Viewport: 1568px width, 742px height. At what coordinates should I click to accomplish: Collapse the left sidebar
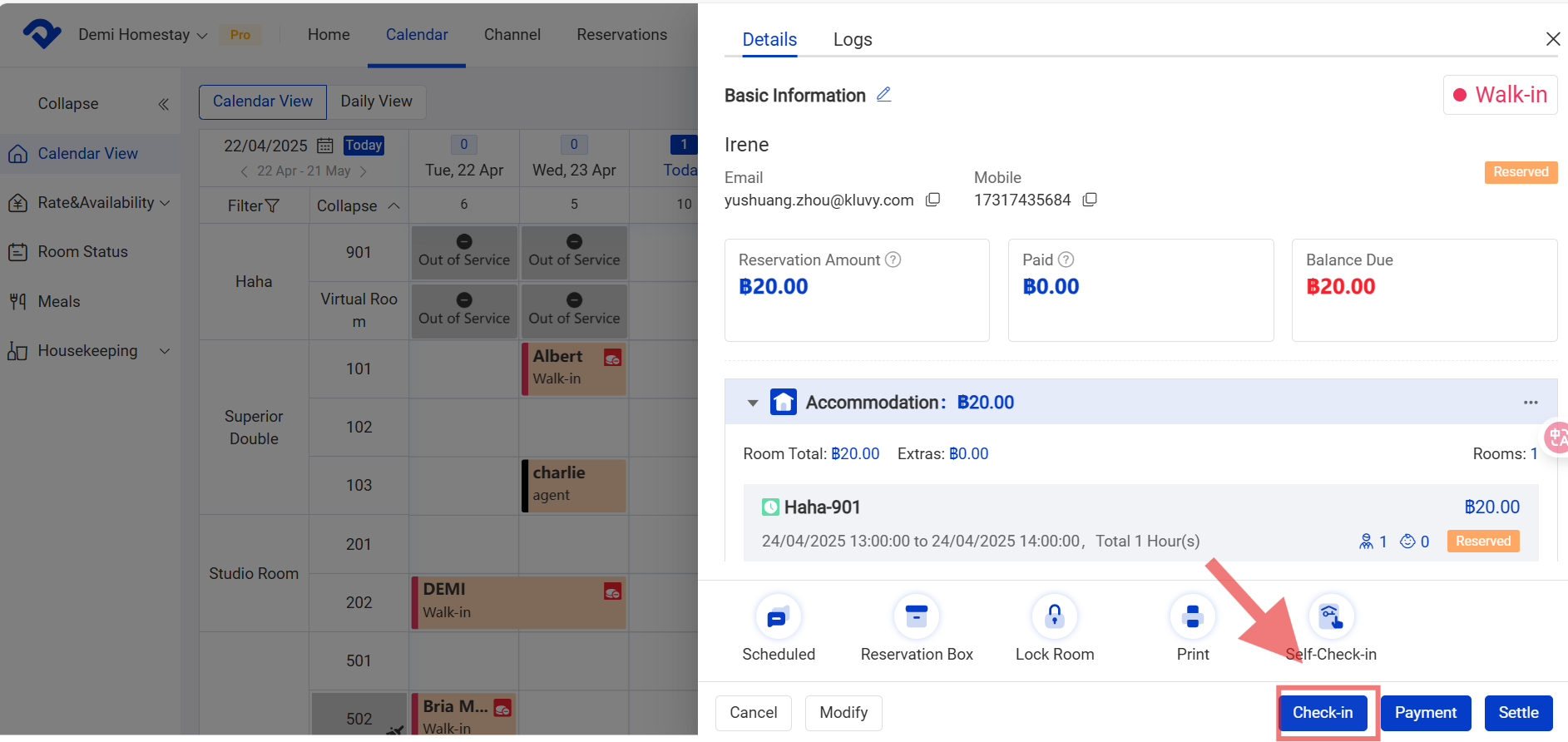pyautogui.click(x=163, y=104)
